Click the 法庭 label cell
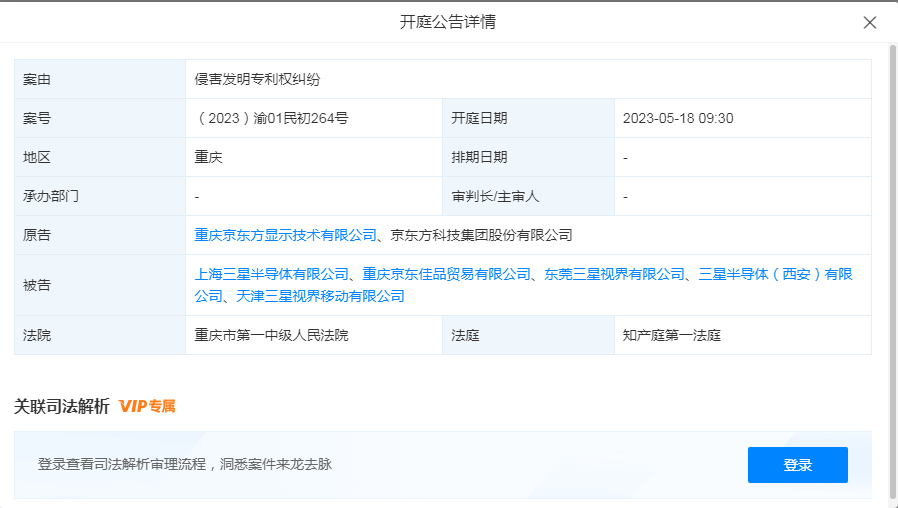Viewport: 898px width, 508px height. (x=528, y=335)
